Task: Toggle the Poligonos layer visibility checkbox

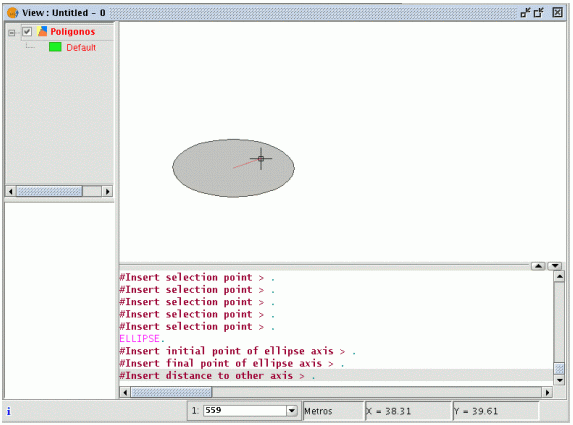Action: click(27, 32)
